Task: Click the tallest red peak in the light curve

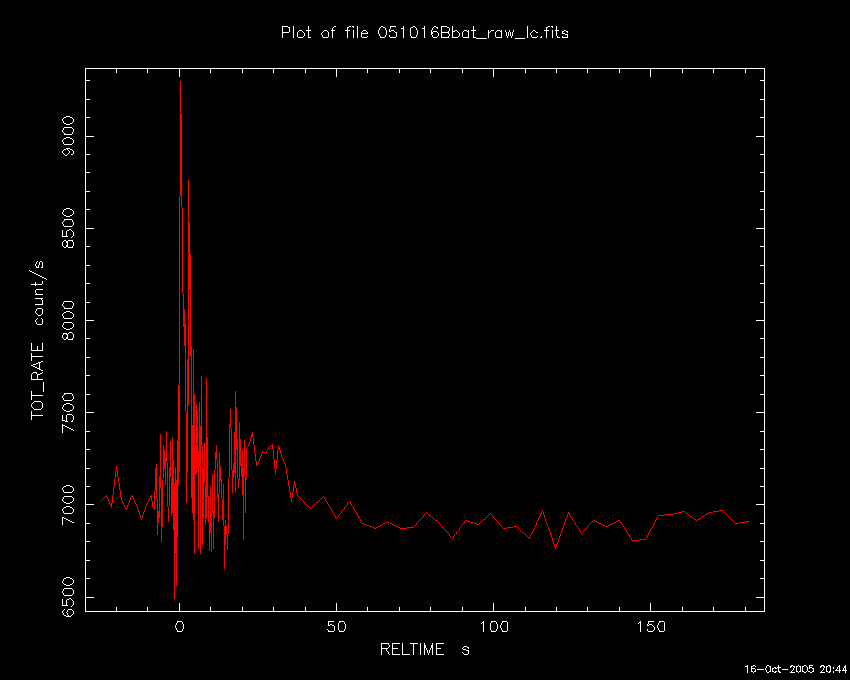Action: pyautogui.click(x=181, y=82)
